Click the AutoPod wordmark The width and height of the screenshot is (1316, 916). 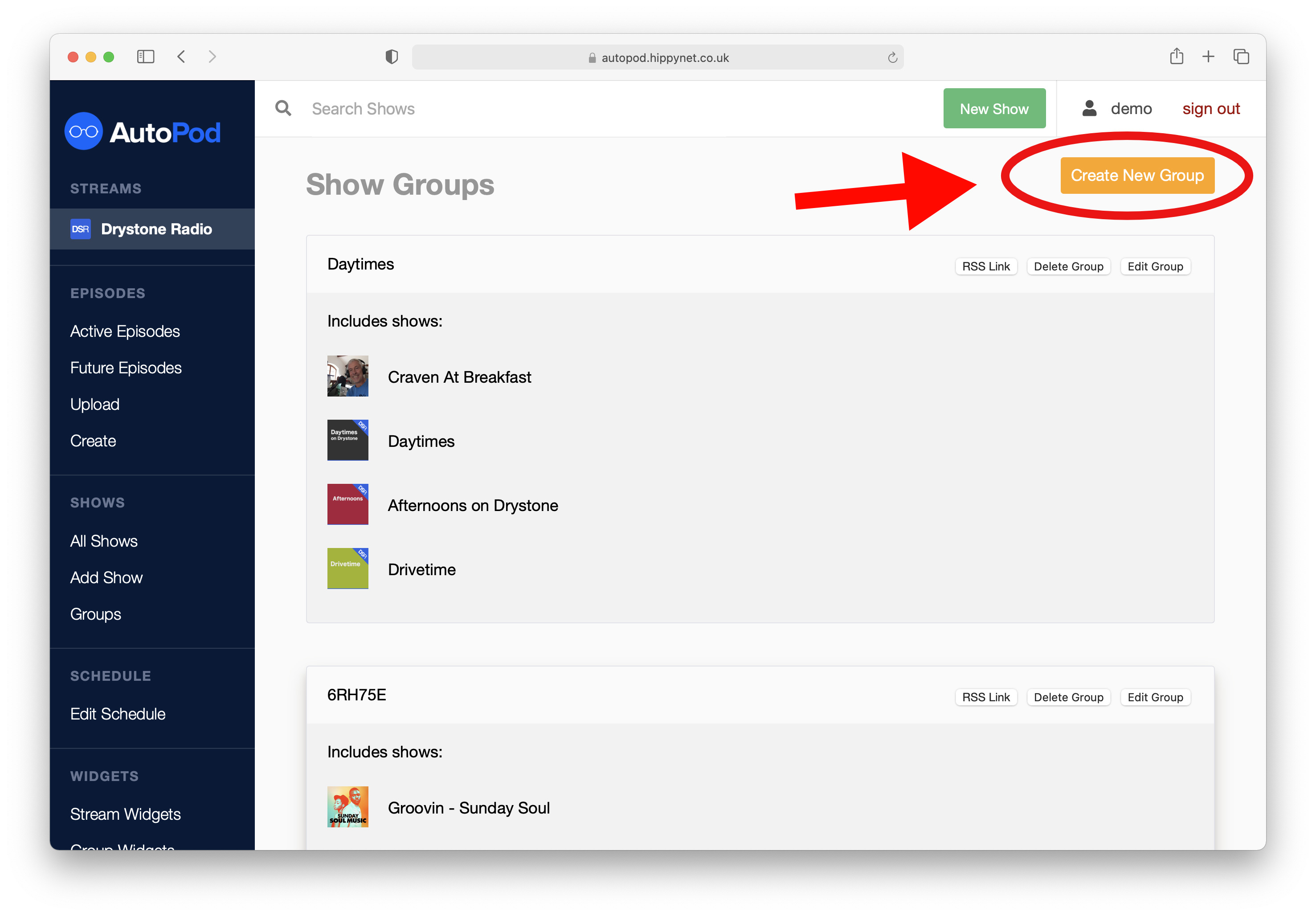pos(165,132)
